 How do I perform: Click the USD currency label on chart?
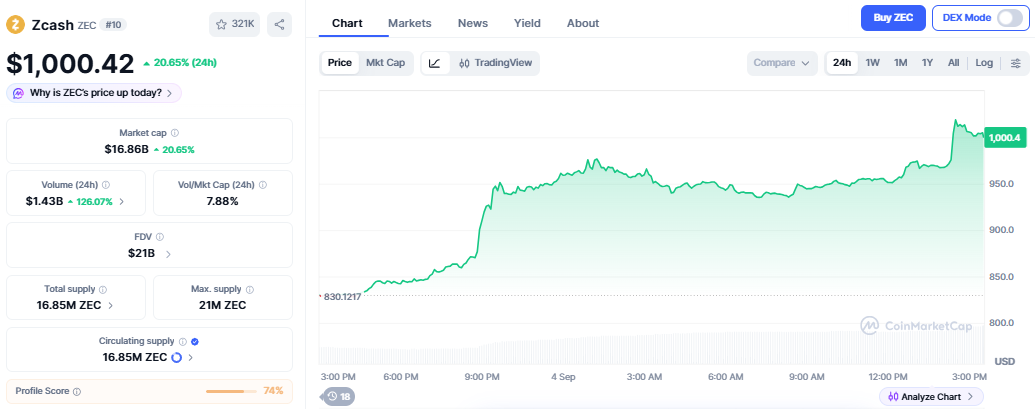click(1005, 362)
